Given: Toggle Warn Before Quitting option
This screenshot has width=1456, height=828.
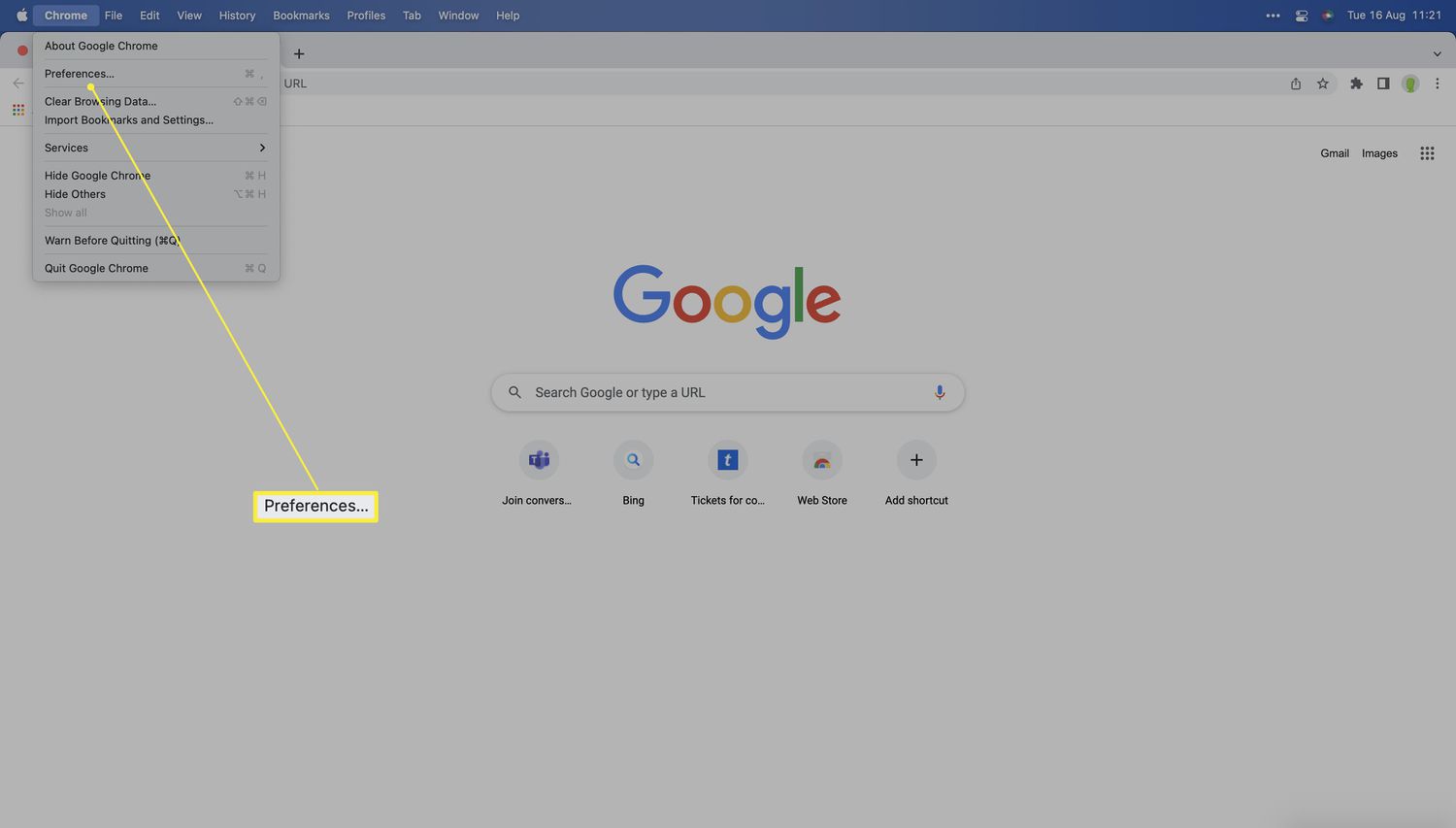Looking at the screenshot, I should point(112,240).
